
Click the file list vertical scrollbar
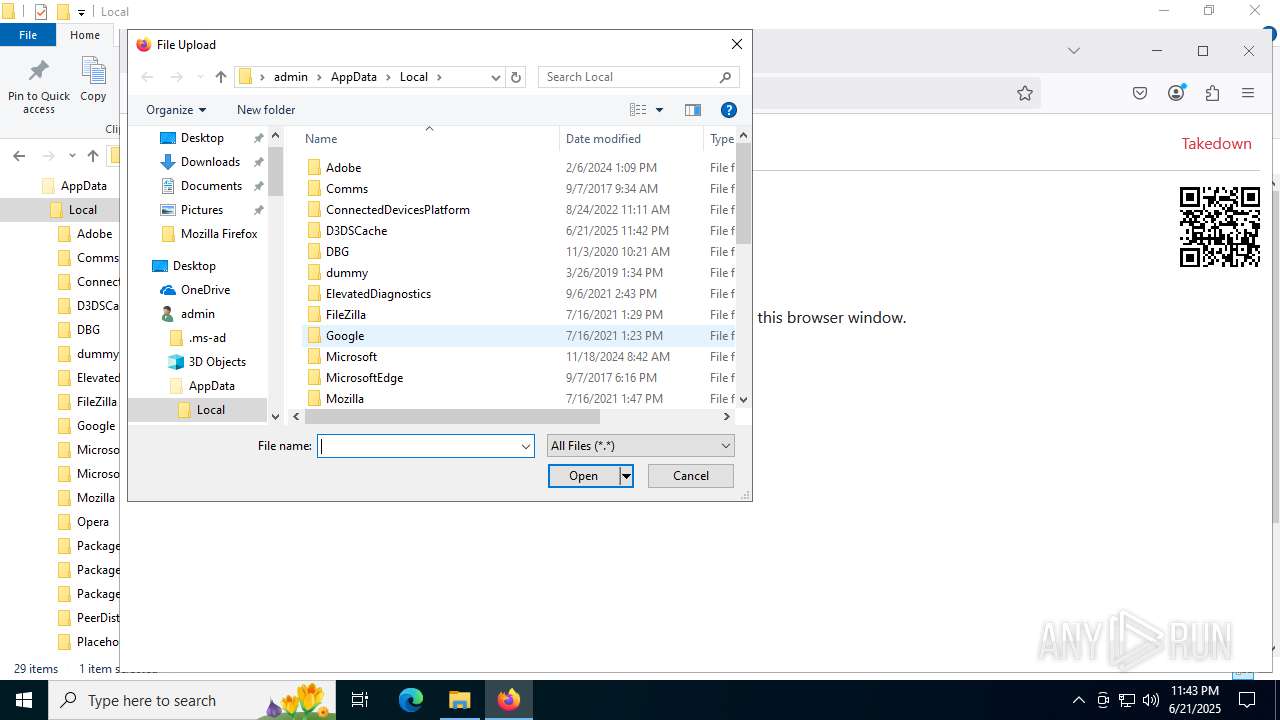click(743, 194)
